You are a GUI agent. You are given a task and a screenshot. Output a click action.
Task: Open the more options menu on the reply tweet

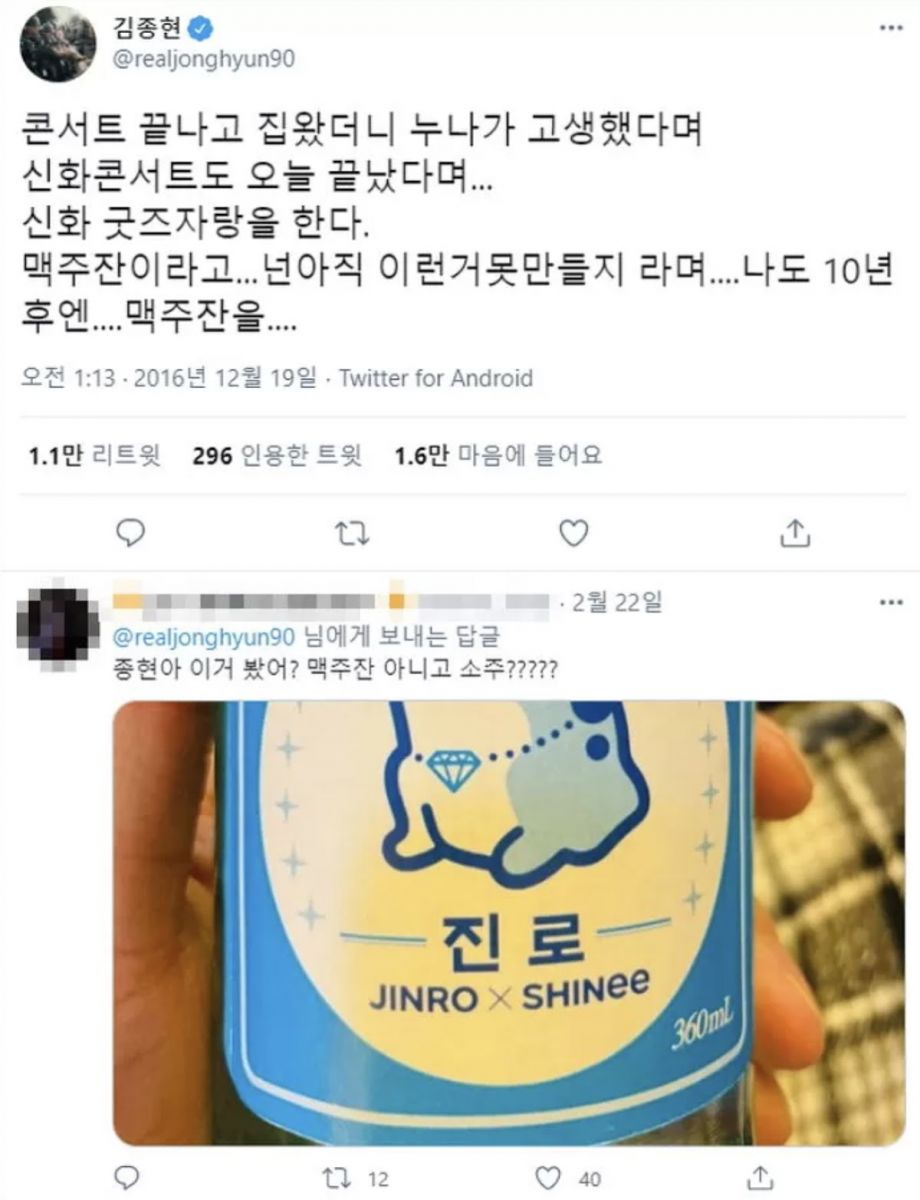click(x=889, y=604)
